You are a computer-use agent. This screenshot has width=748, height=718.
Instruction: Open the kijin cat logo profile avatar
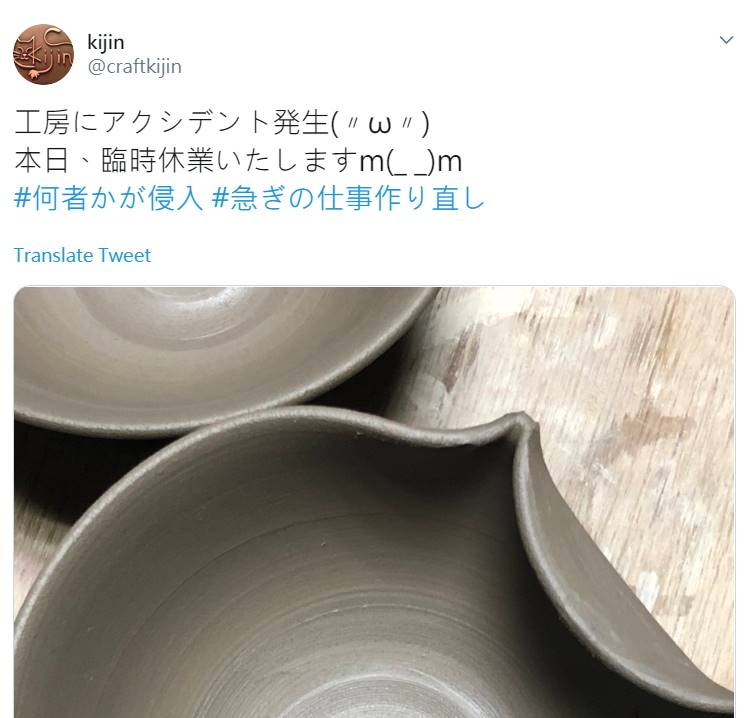43,54
